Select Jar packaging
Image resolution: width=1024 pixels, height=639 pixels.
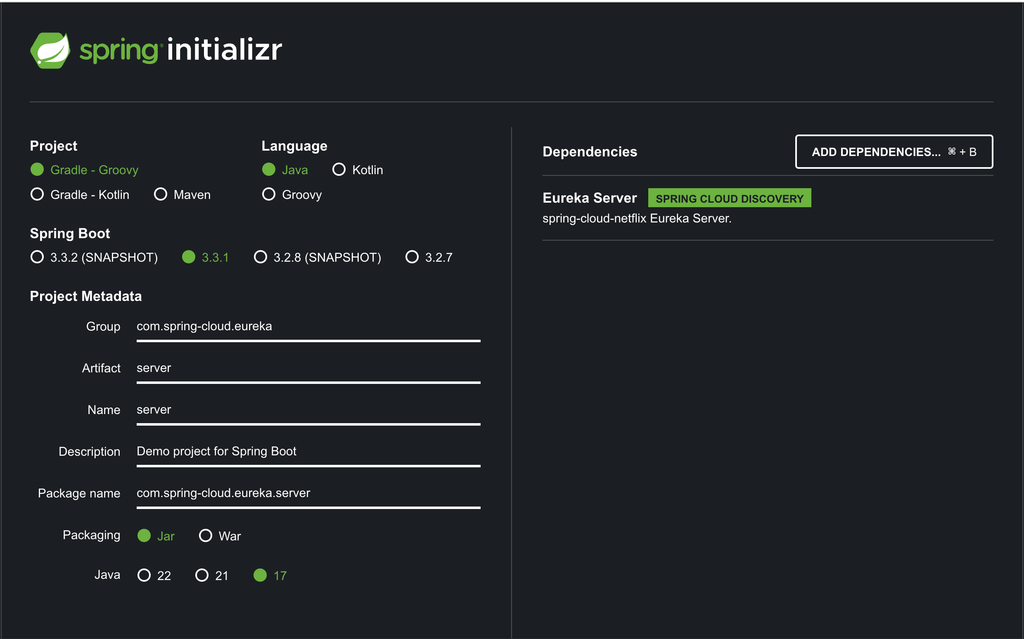coord(156,536)
